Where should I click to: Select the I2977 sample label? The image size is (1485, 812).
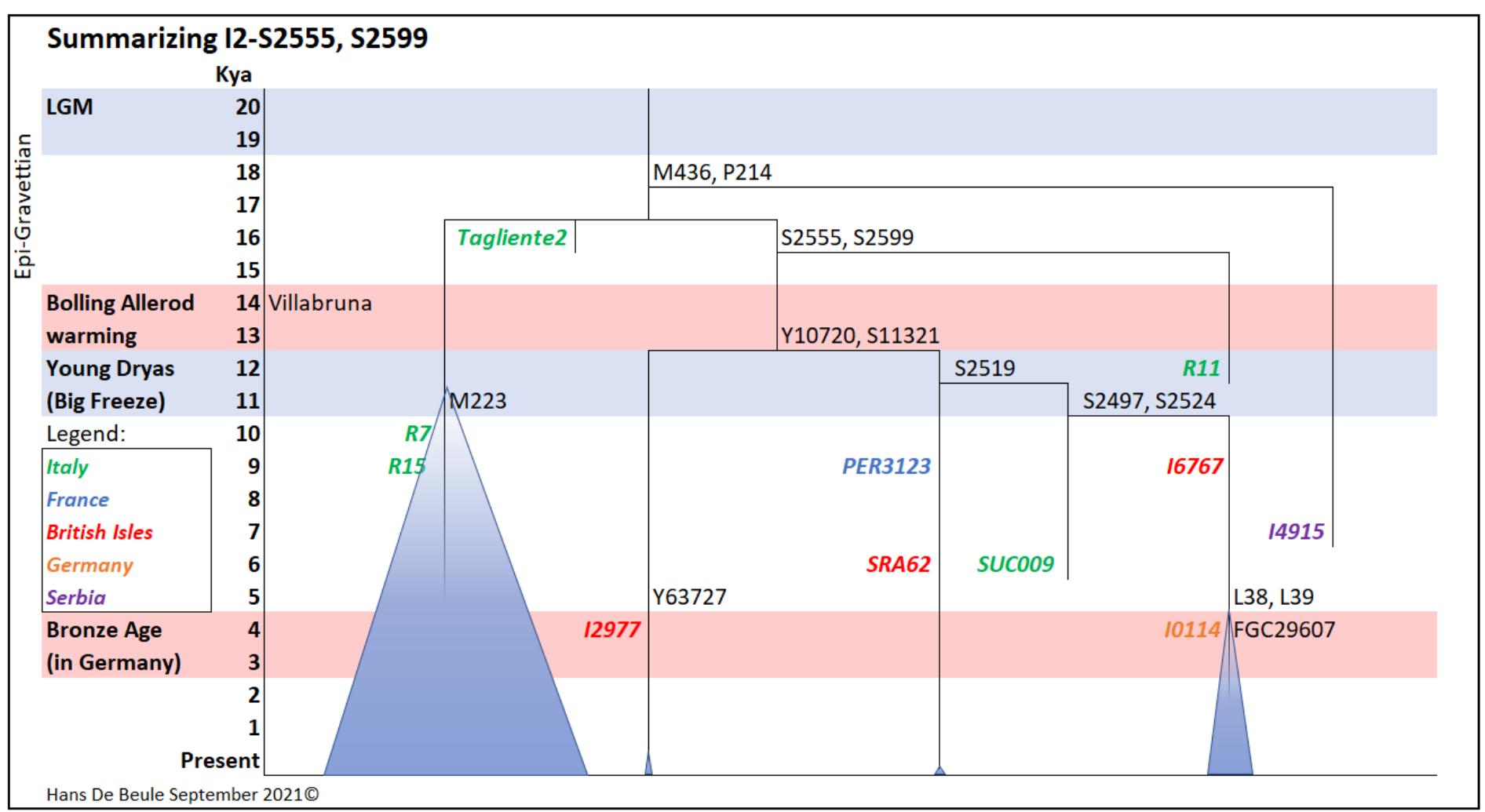pyautogui.click(x=614, y=629)
